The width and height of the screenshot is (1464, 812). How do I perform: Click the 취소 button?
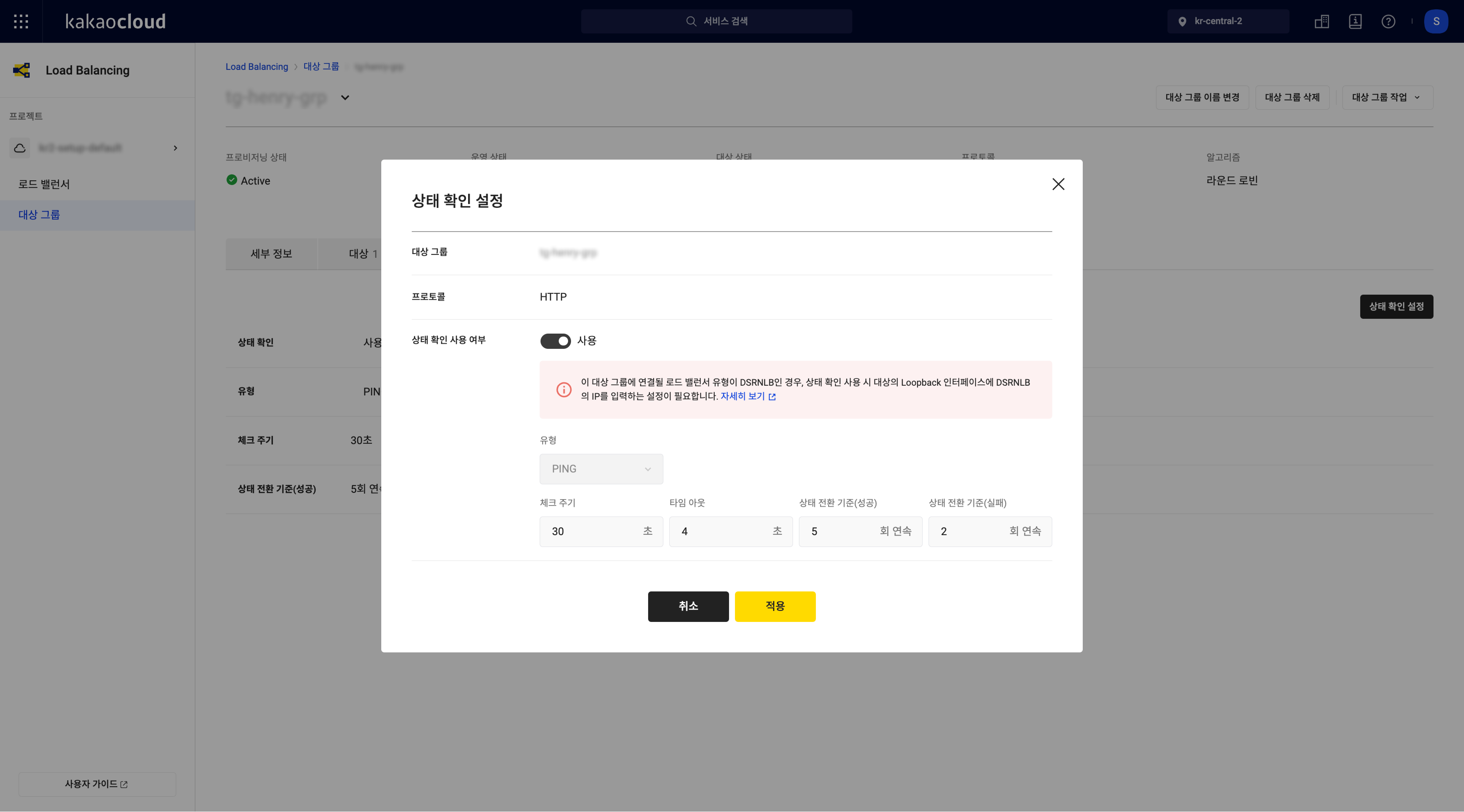coord(688,606)
